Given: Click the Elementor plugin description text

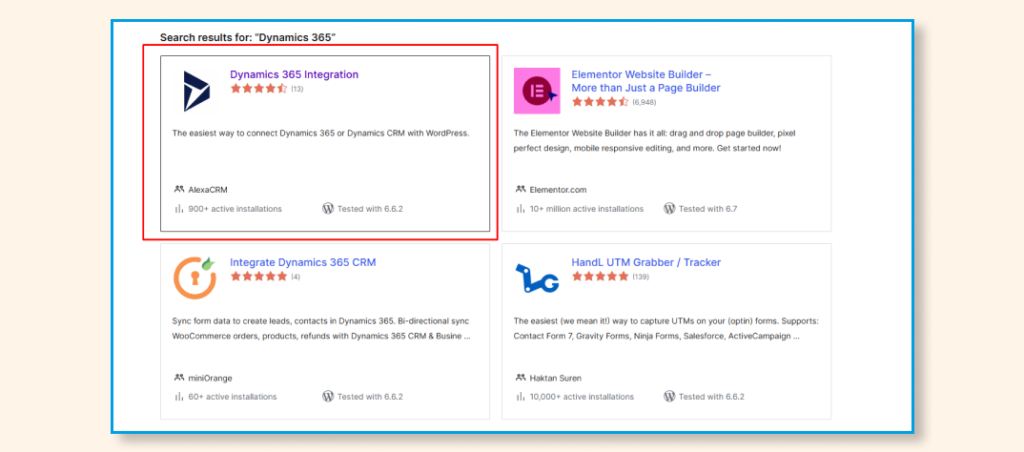Looking at the screenshot, I should click(654, 140).
